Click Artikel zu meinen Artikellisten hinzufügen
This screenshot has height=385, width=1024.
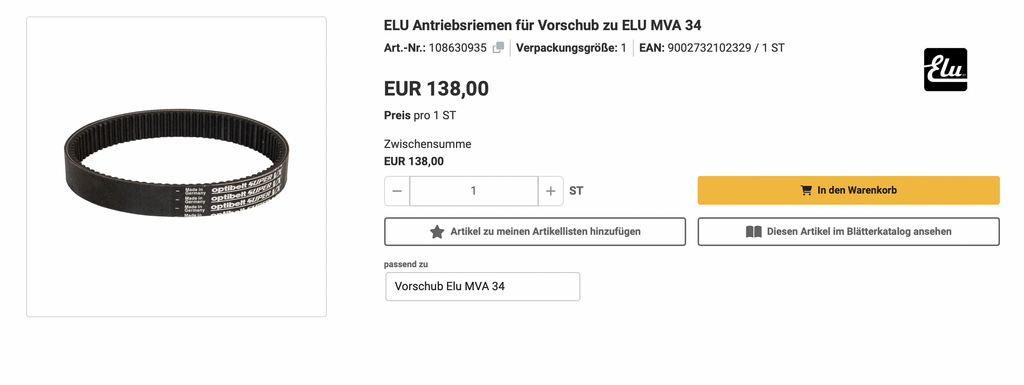click(535, 232)
